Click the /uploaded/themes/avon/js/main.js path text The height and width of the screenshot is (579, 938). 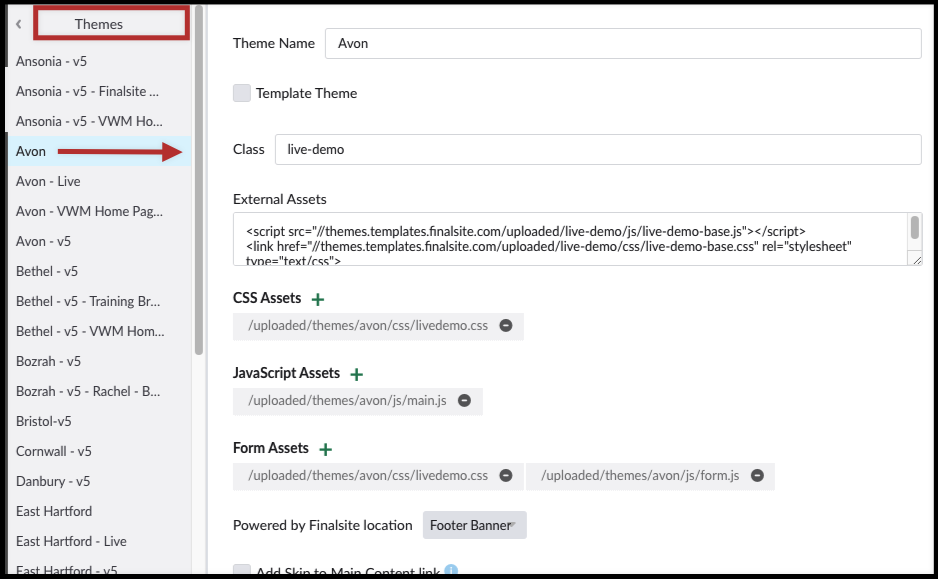point(348,400)
